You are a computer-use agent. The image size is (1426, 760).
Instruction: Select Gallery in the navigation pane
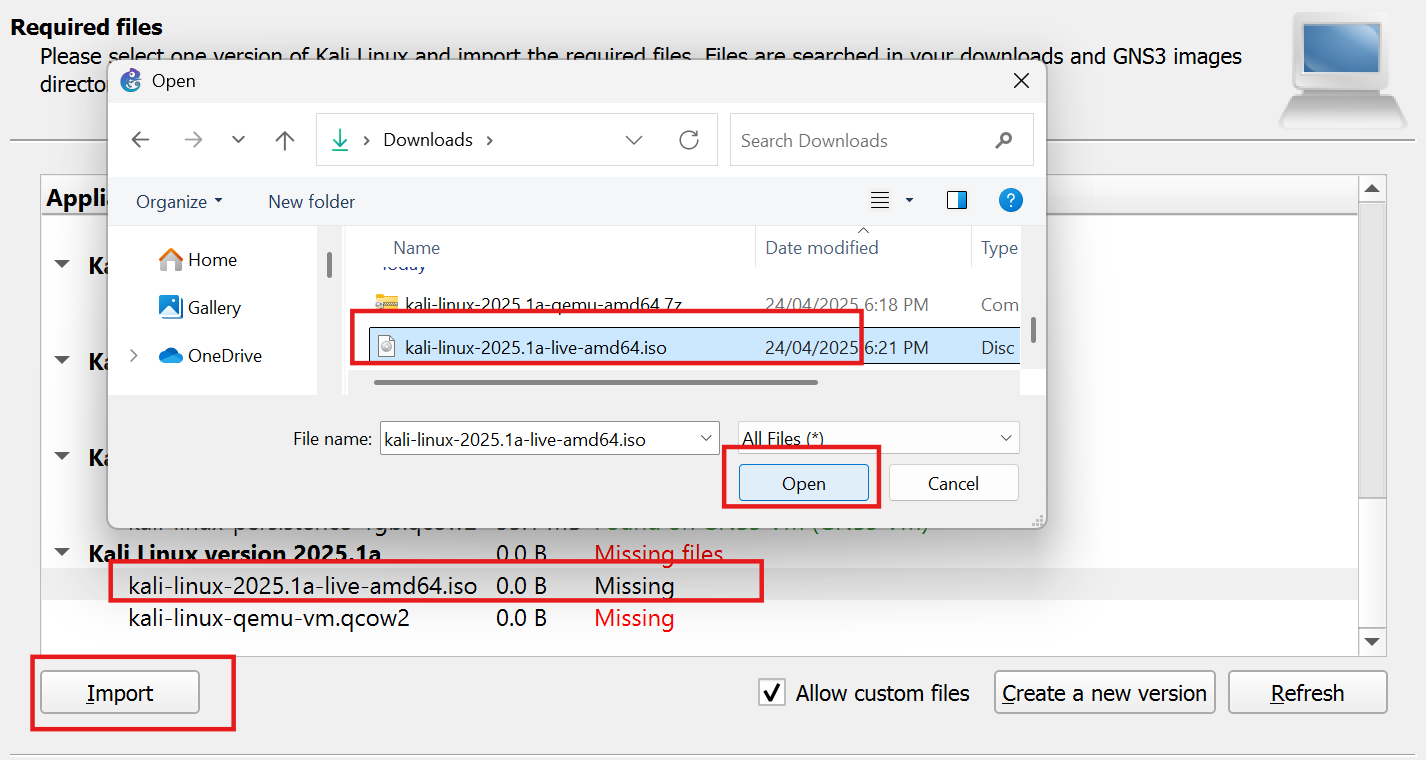(x=200, y=307)
